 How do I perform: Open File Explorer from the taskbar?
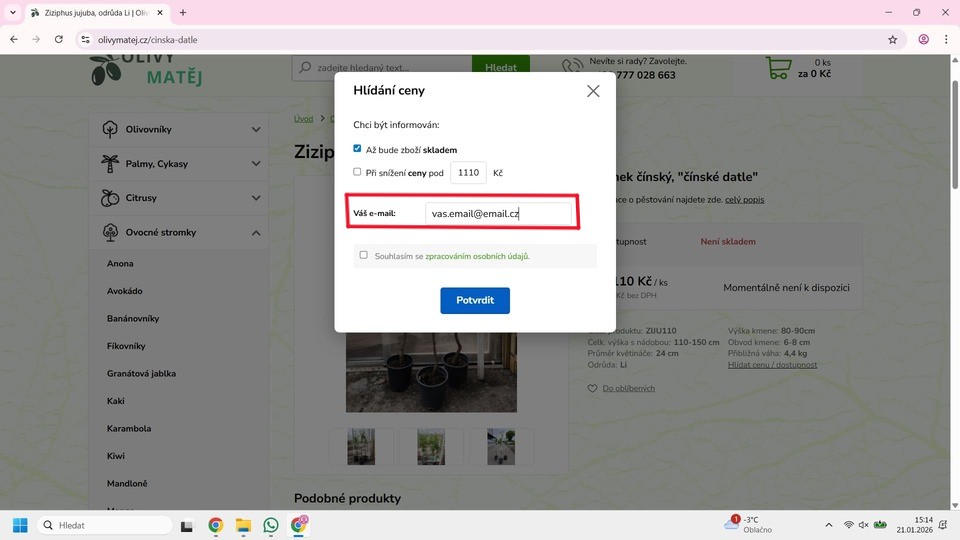click(243, 525)
